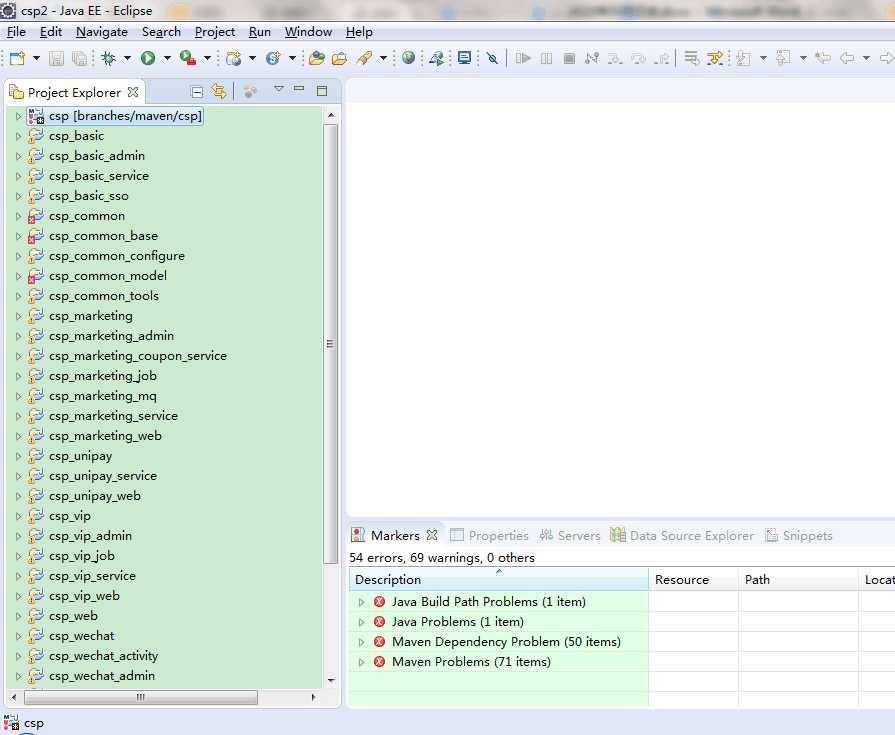Viewport: 895px width, 735px height.
Task: Select the csp_marketing_coupon_service project
Action: pyautogui.click(x=138, y=356)
